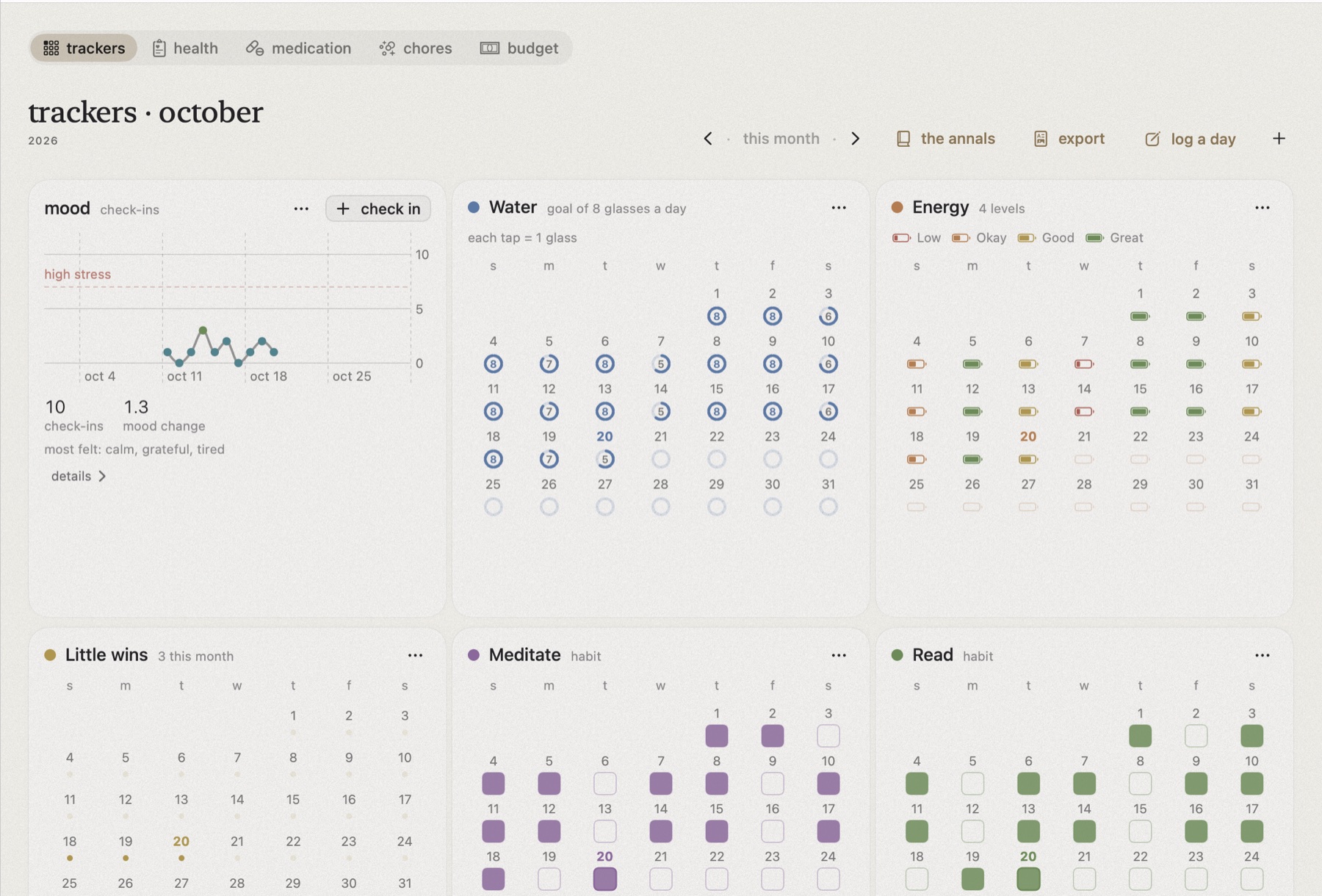1322x896 pixels.
Task: Tap empty Water circle for October 21
Action: click(660, 459)
